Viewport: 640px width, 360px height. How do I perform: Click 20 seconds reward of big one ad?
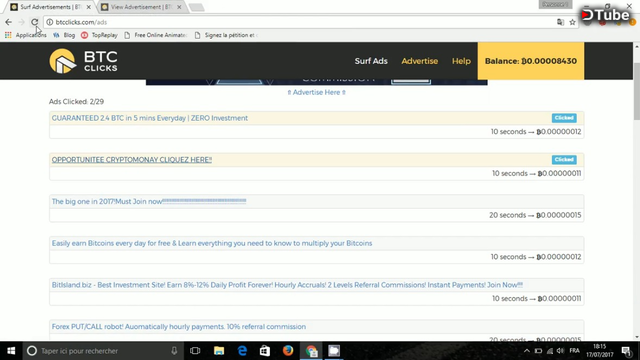click(535, 215)
